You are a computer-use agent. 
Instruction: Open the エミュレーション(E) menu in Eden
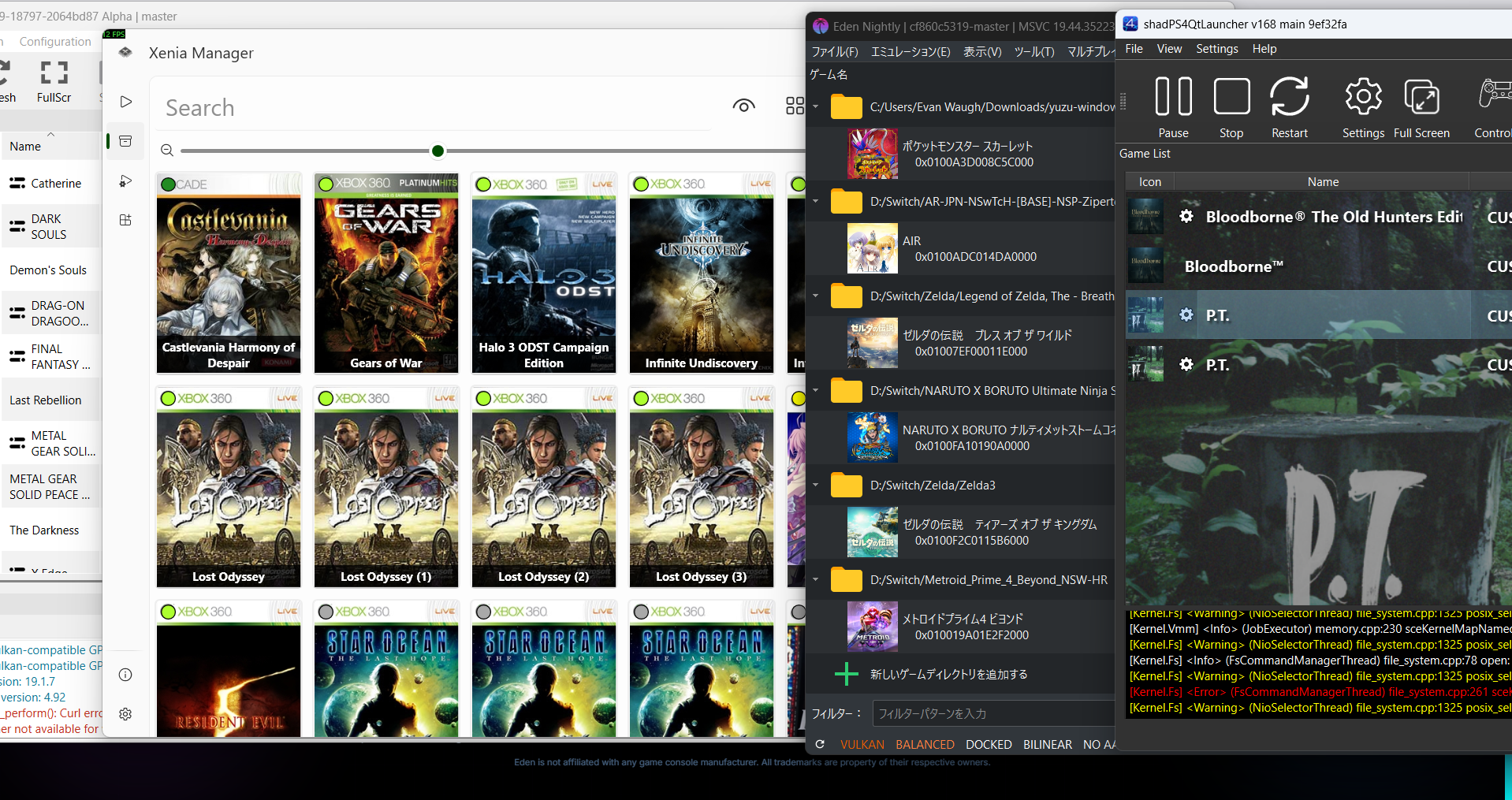[x=911, y=52]
